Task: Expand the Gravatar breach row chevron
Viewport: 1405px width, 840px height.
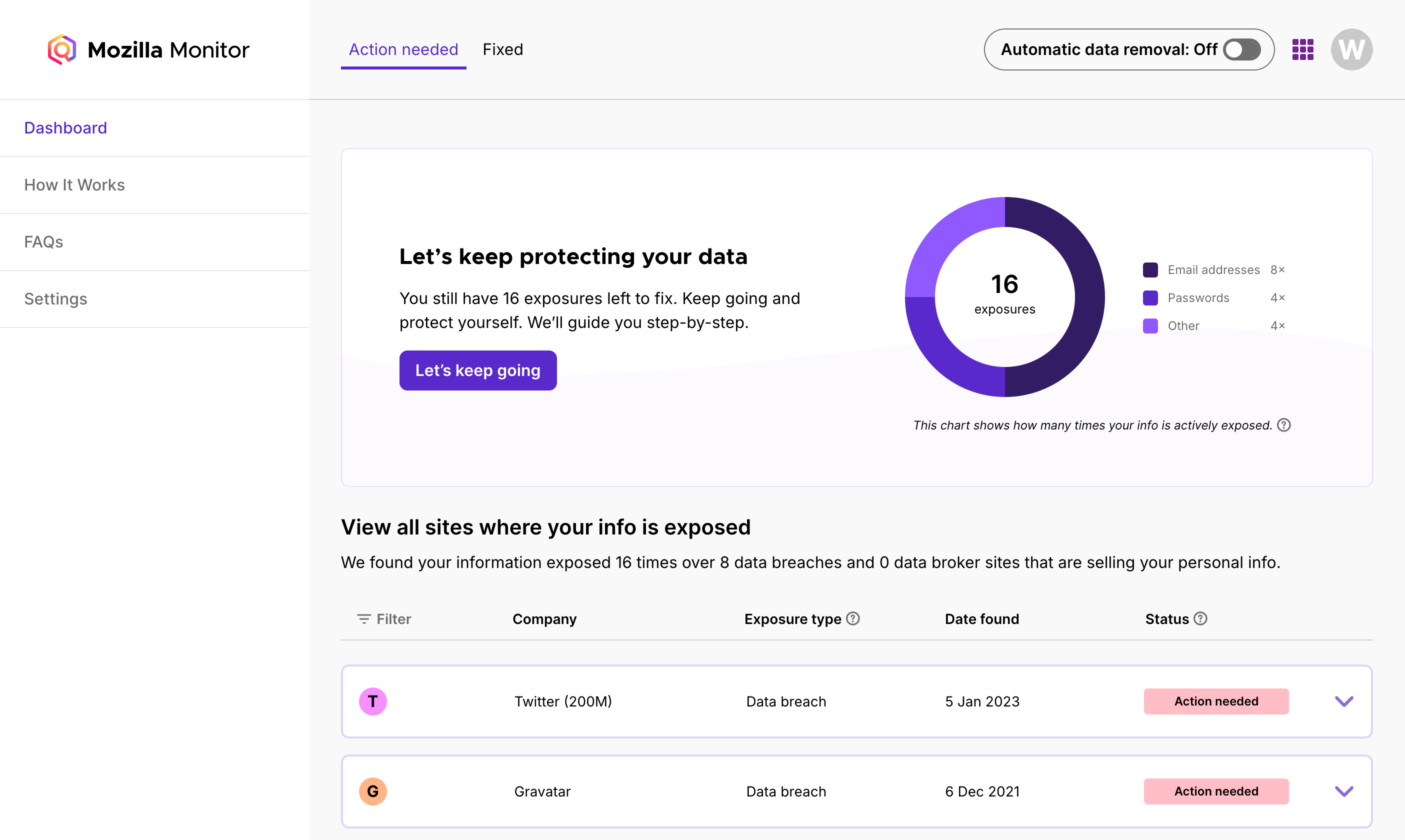Action: [x=1344, y=791]
